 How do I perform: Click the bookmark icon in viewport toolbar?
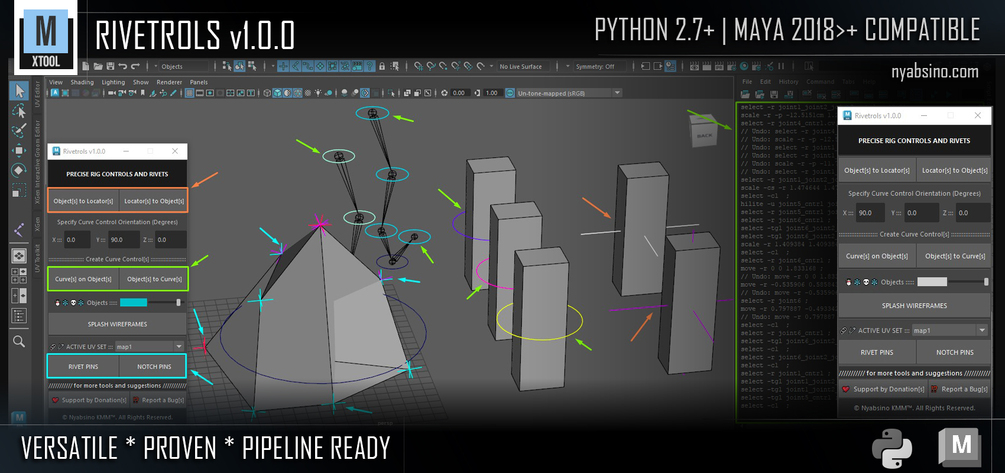142,93
